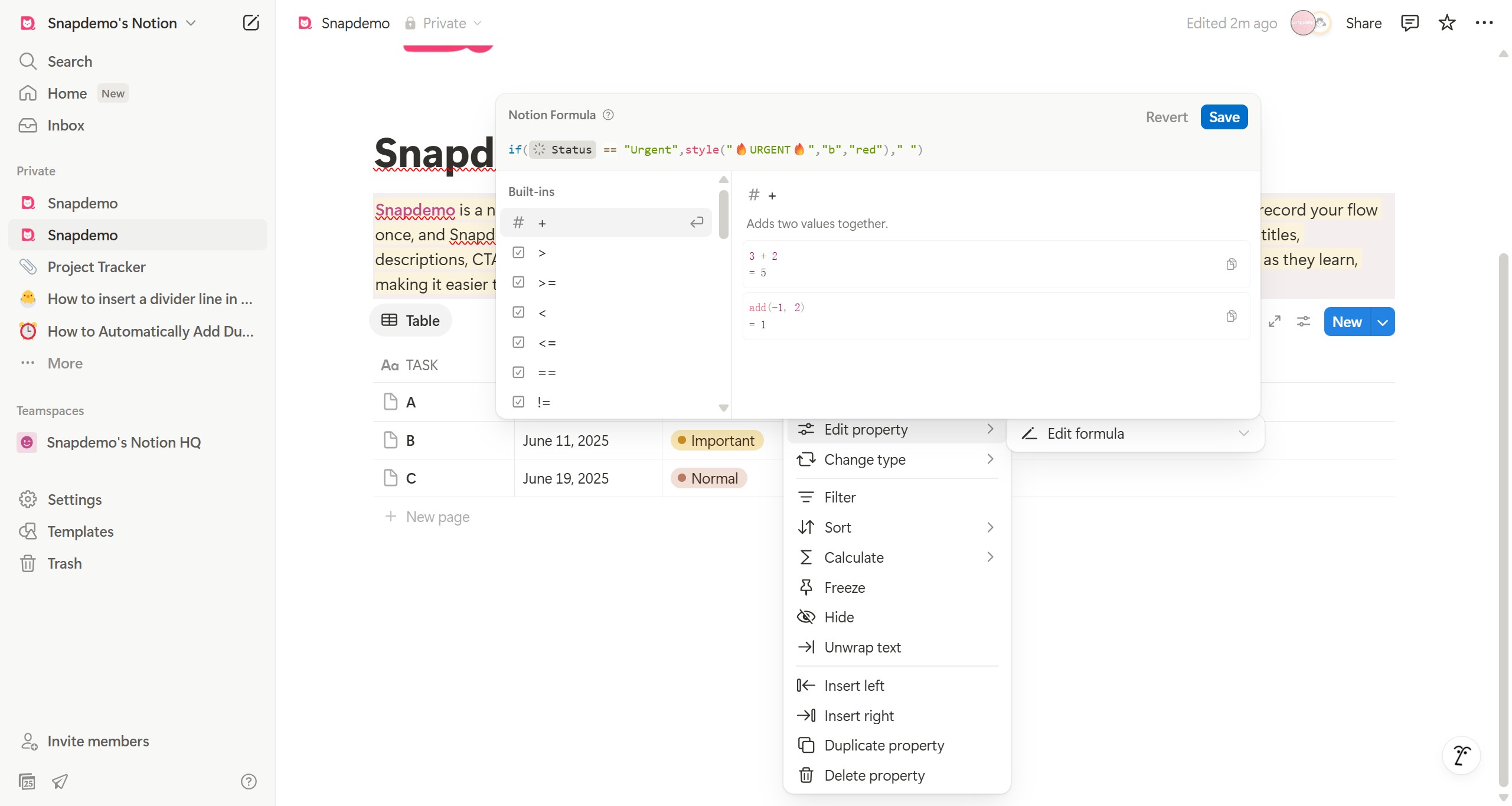Open the calendar icon at sidebar bottom
The height and width of the screenshot is (806, 1512).
27,781
